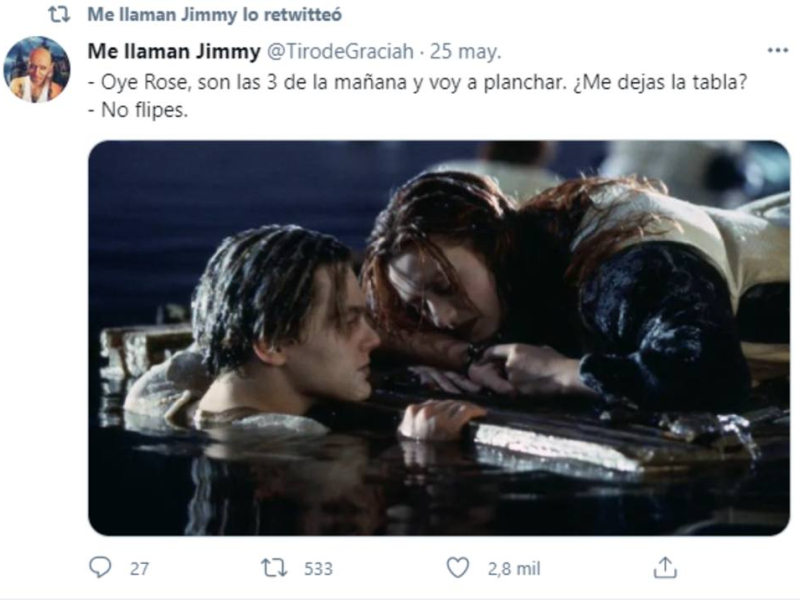Click the retweet count '533'
Screen dimensions: 800x600
click(317, 568)
